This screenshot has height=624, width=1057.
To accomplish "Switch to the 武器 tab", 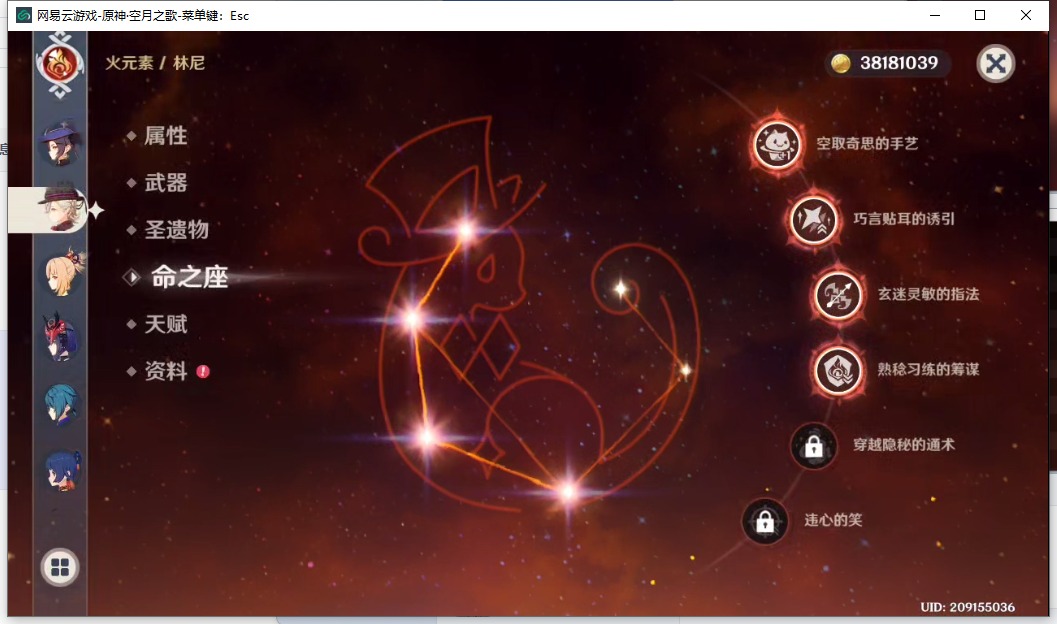I will 165,183.
